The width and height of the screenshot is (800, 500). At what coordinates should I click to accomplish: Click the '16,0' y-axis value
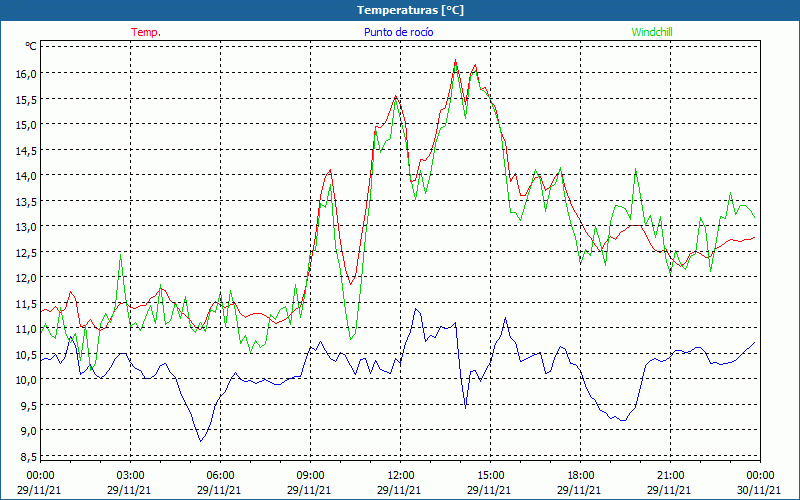(x=27, y=73)
